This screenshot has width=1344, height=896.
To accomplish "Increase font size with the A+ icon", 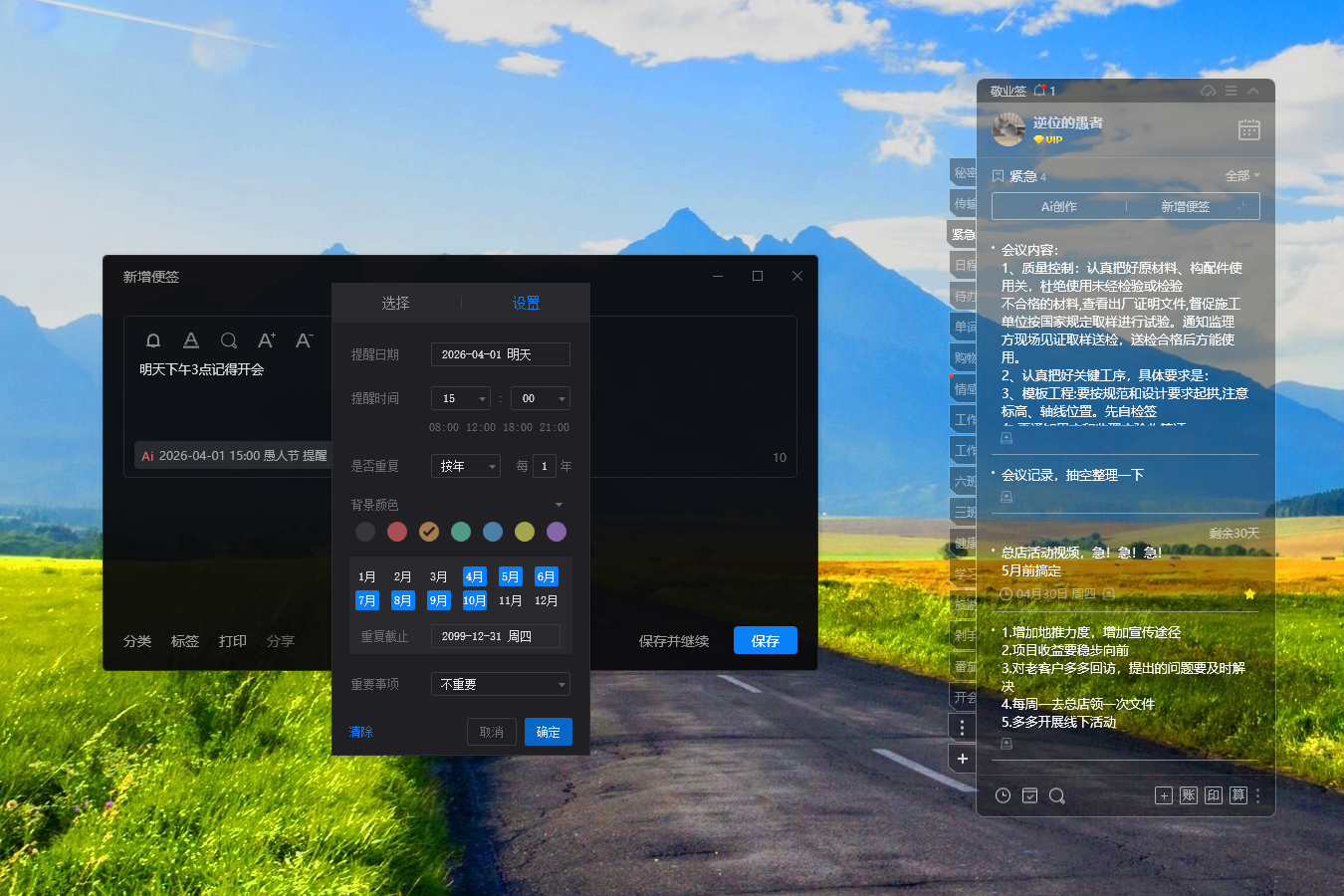I will point(266,340).
